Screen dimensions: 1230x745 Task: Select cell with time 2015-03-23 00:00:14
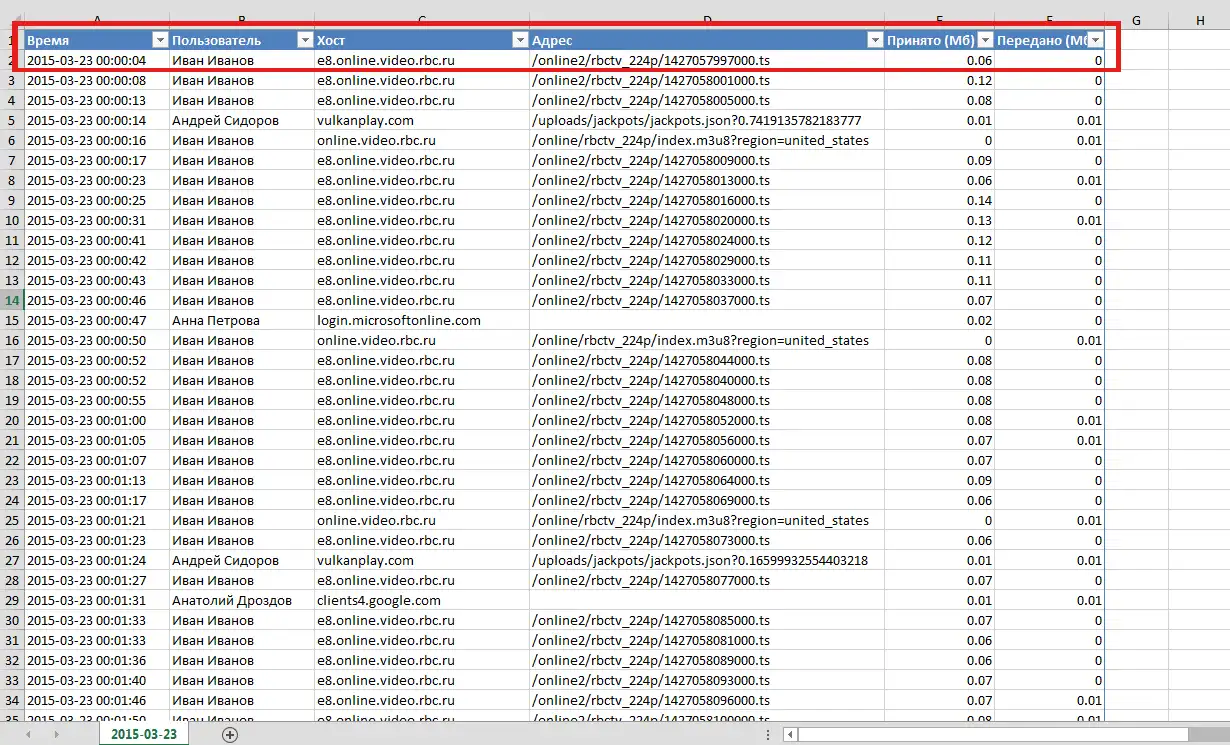96,120
